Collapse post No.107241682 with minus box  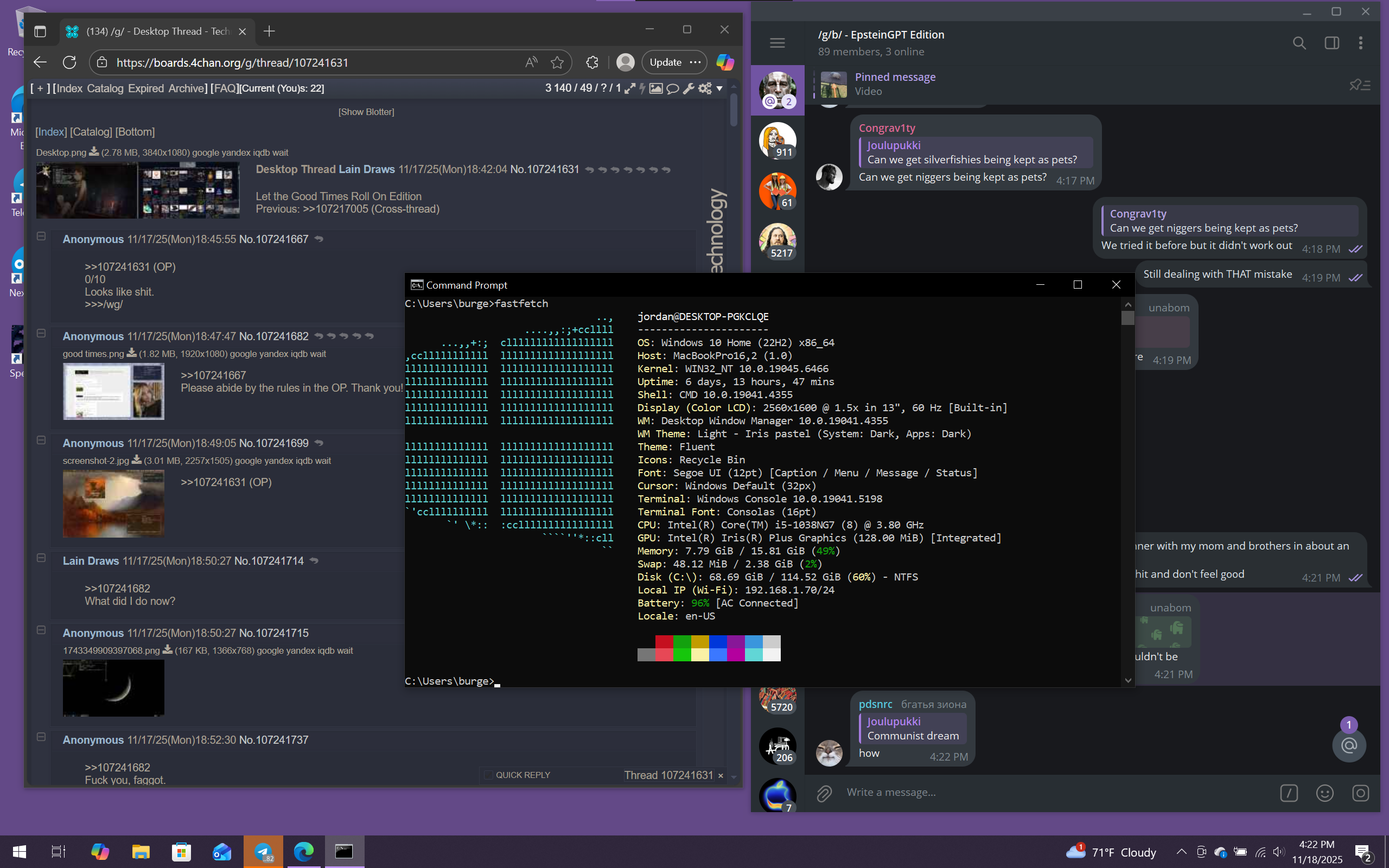(41, 333)
